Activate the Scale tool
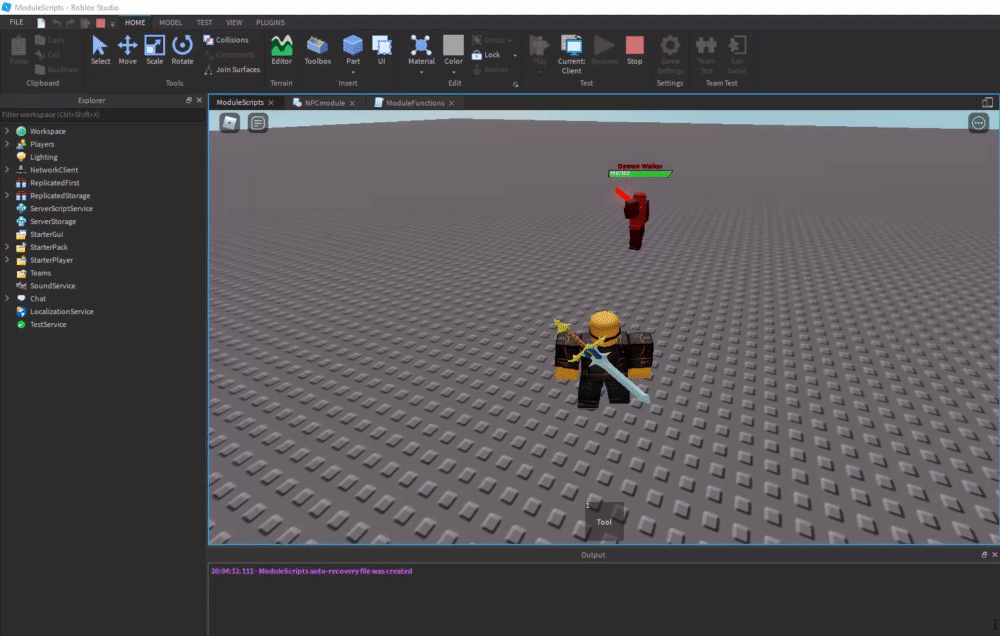This screenshot has width=1000, height=636. 154,50
